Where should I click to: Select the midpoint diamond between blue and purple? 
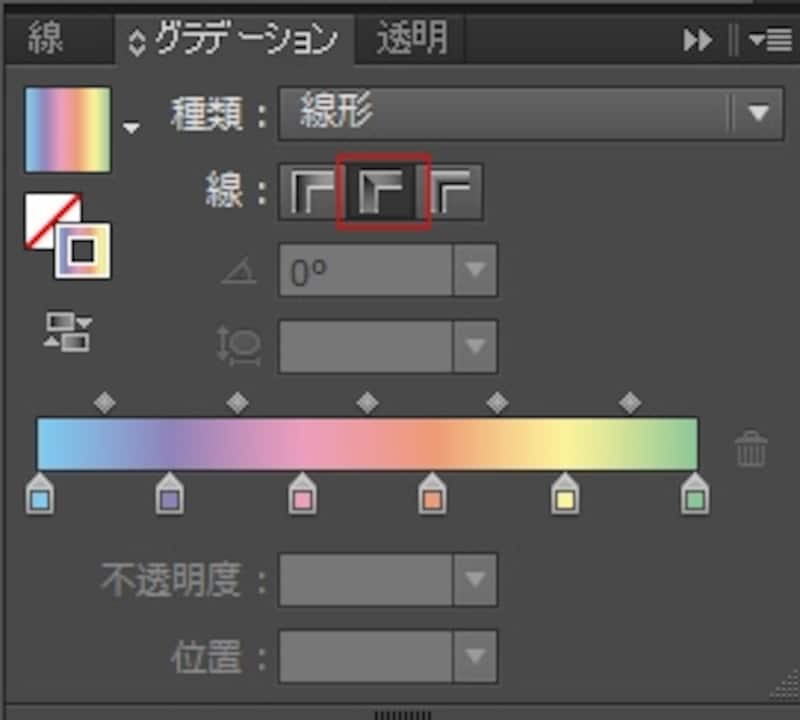[x=105, y=403]
